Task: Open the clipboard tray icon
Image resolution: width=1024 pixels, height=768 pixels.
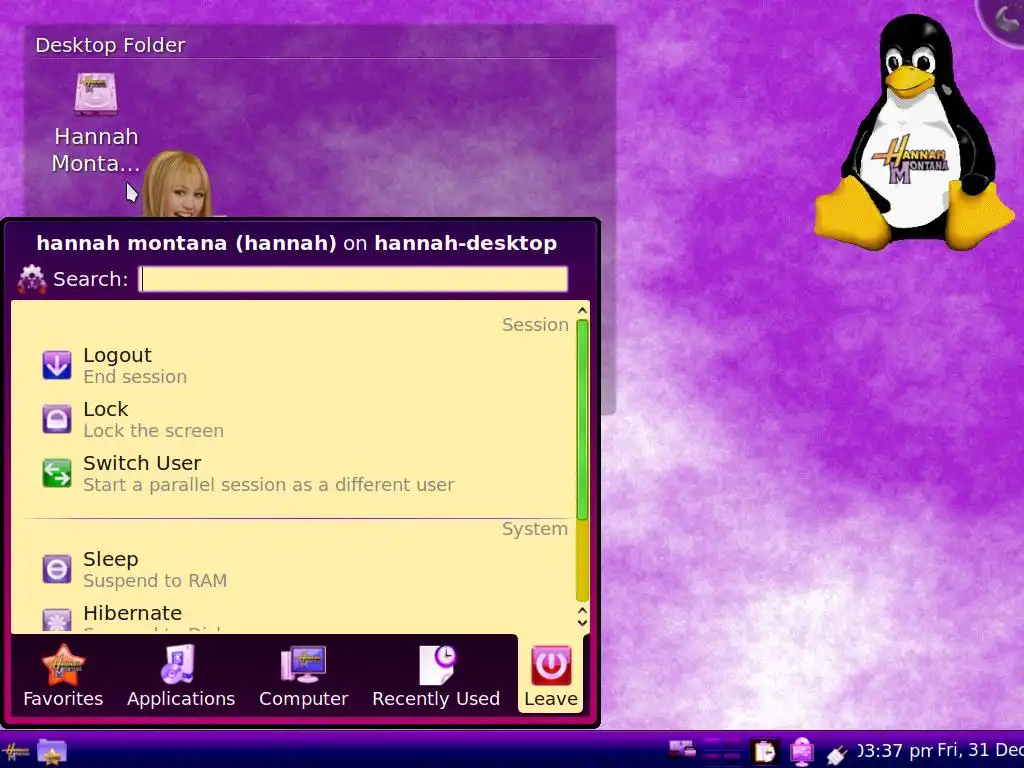Action: pyautogui.click(x=763, y=752)
